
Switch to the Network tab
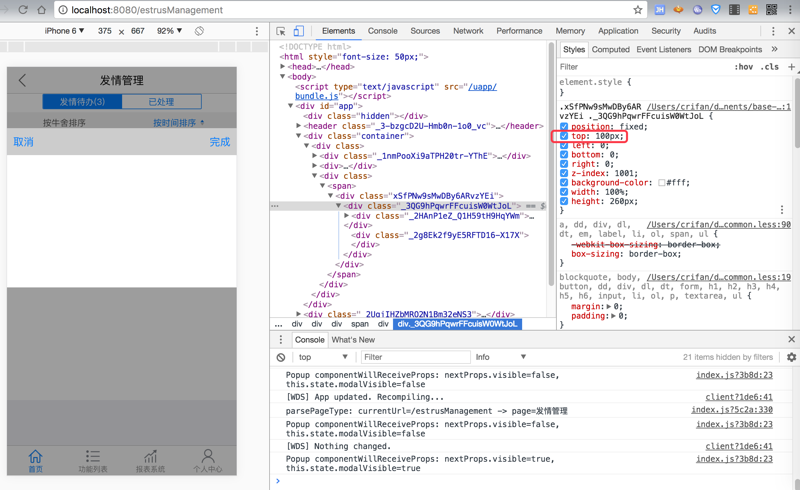point(468,31)
